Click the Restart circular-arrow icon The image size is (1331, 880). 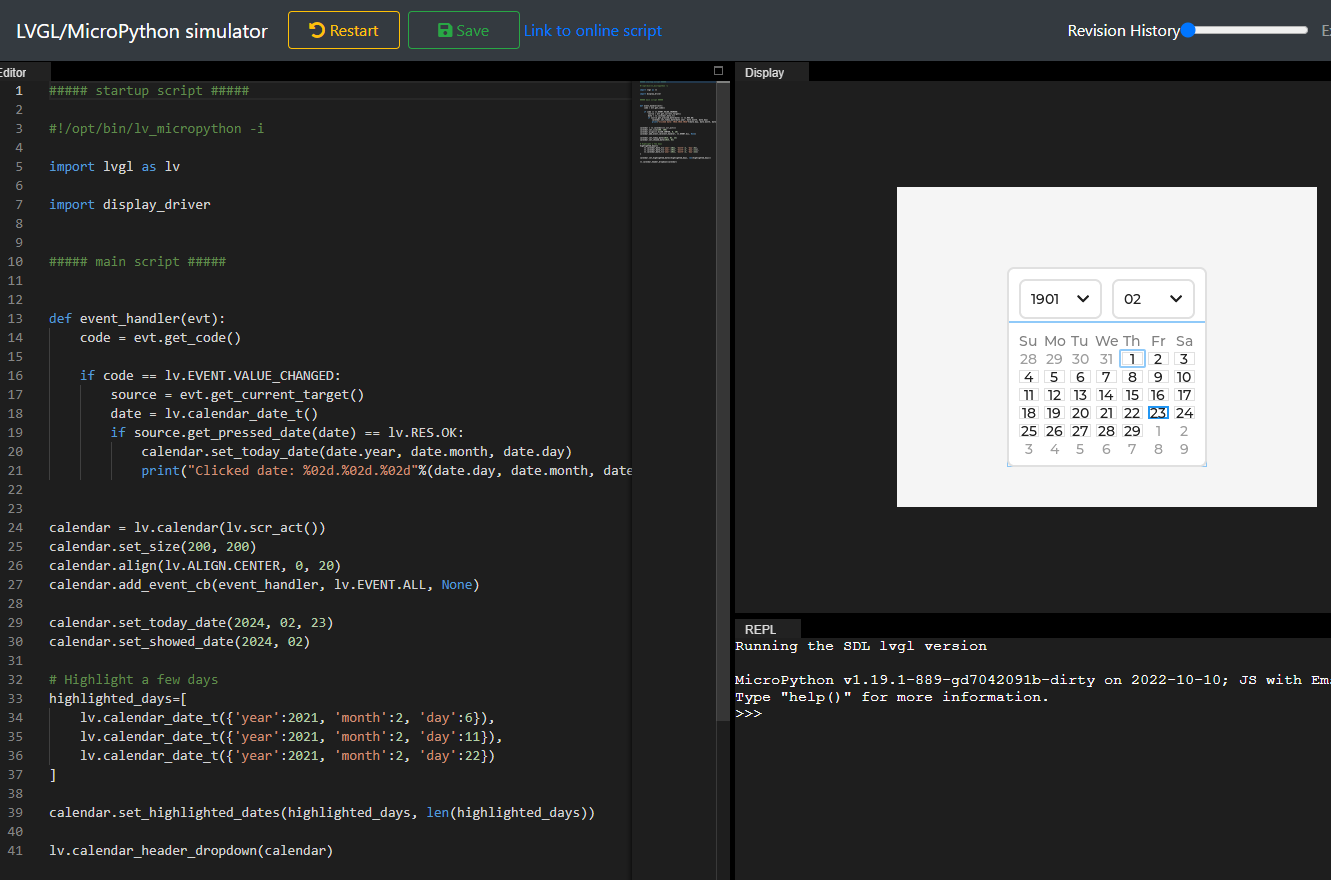pyautogui.click(x=315, y=30)
